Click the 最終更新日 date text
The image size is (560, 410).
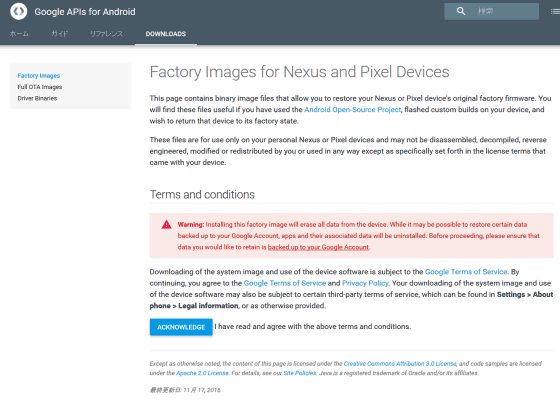pos(185,390)
